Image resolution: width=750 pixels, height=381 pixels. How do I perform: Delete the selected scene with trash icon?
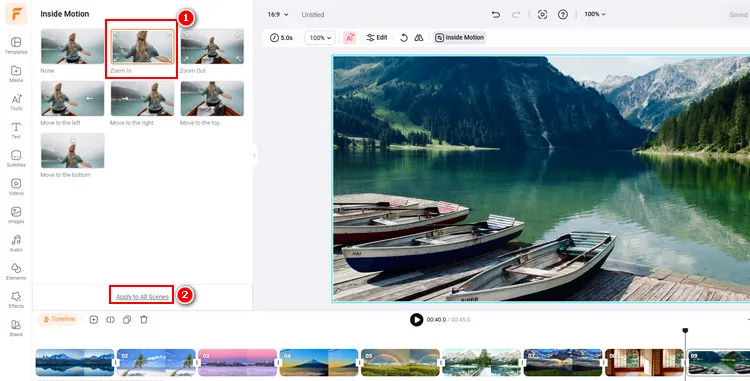143,319
